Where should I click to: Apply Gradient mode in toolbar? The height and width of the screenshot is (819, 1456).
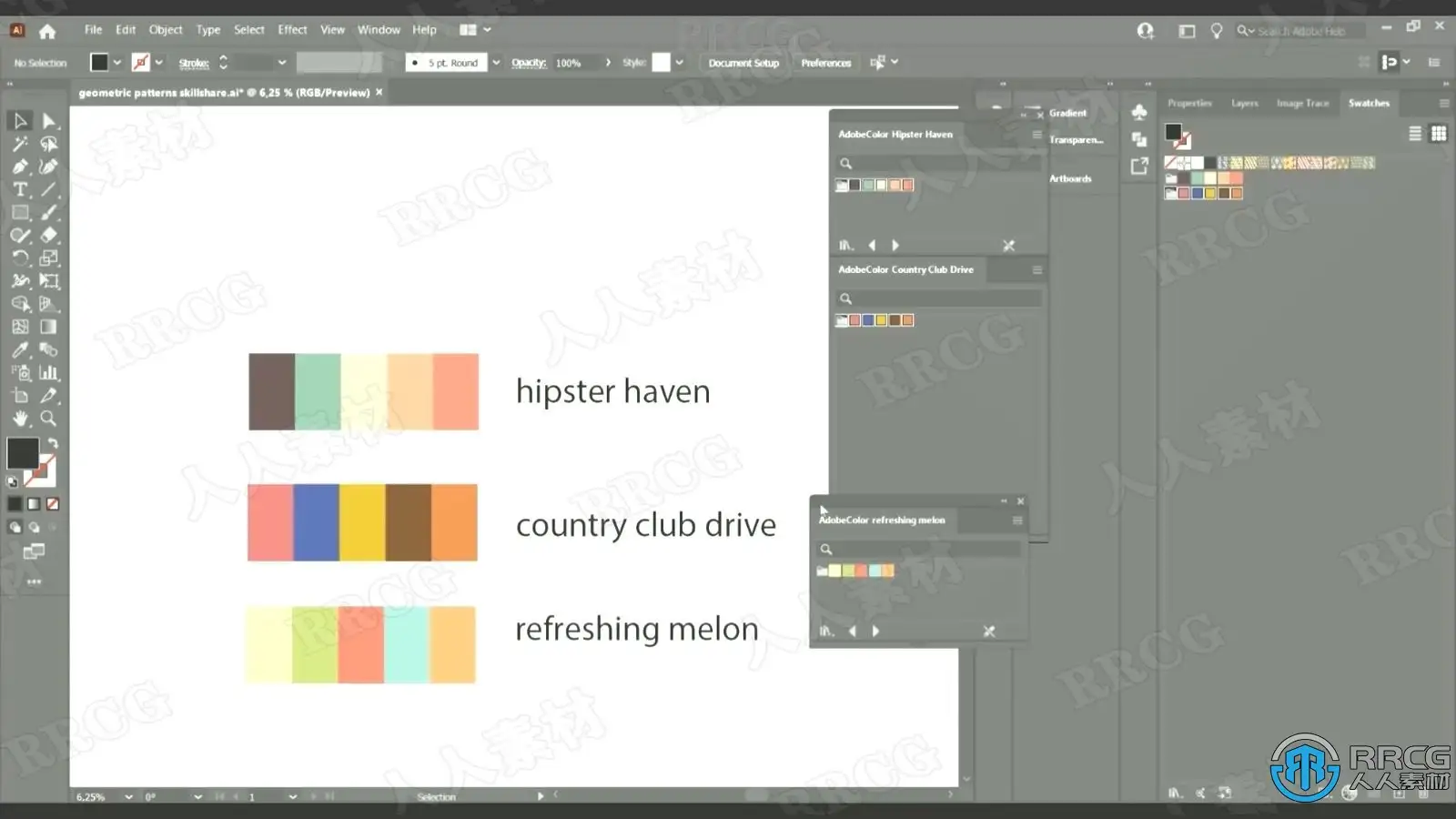(x=34, y=504)
